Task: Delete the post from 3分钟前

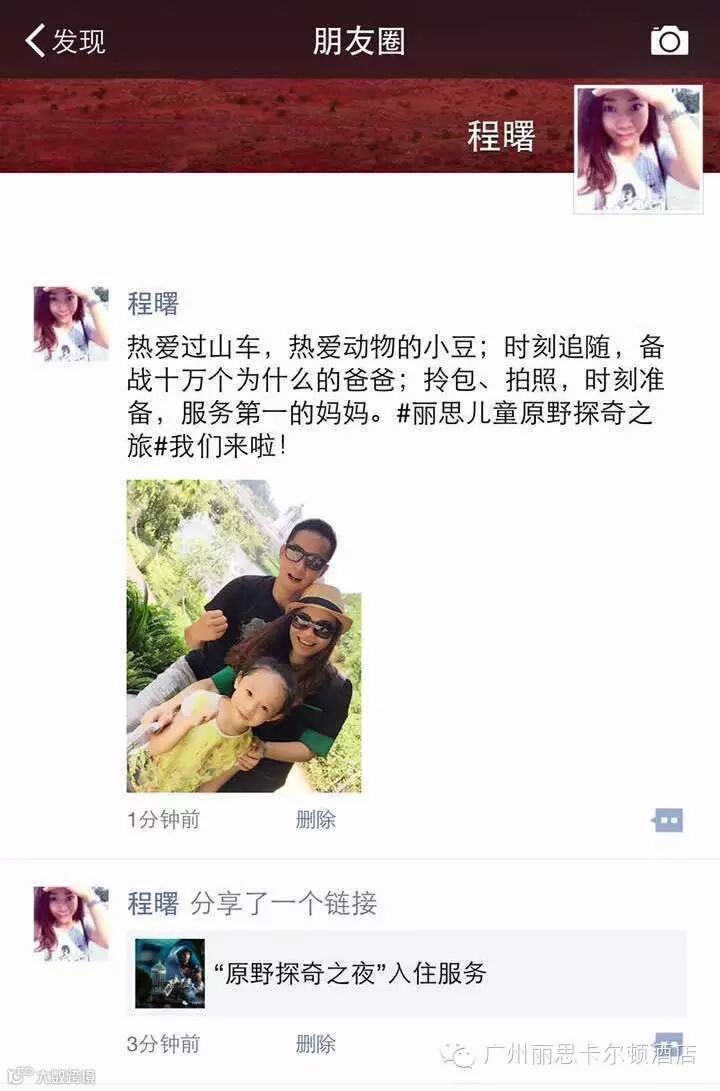Action: coord(315,1044)
